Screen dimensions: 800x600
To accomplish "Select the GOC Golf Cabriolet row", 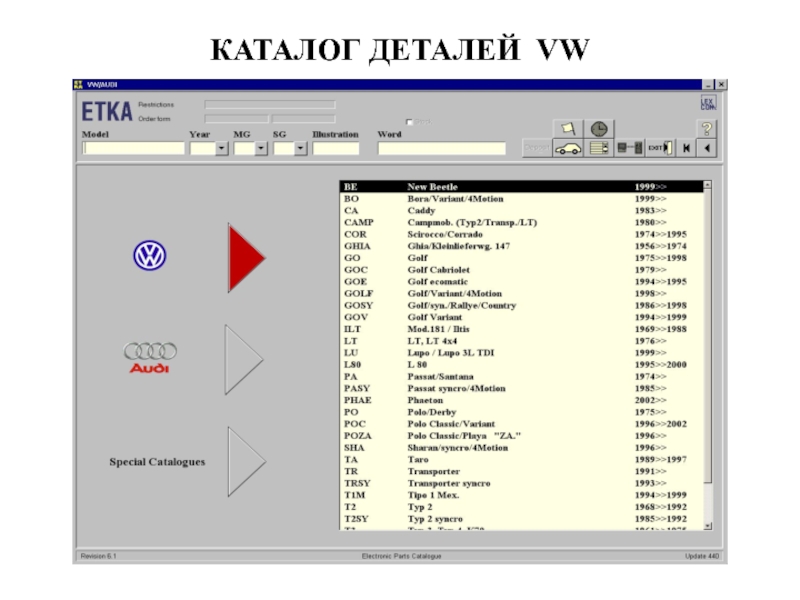I will pyautogui.click(x=521, y=269).
